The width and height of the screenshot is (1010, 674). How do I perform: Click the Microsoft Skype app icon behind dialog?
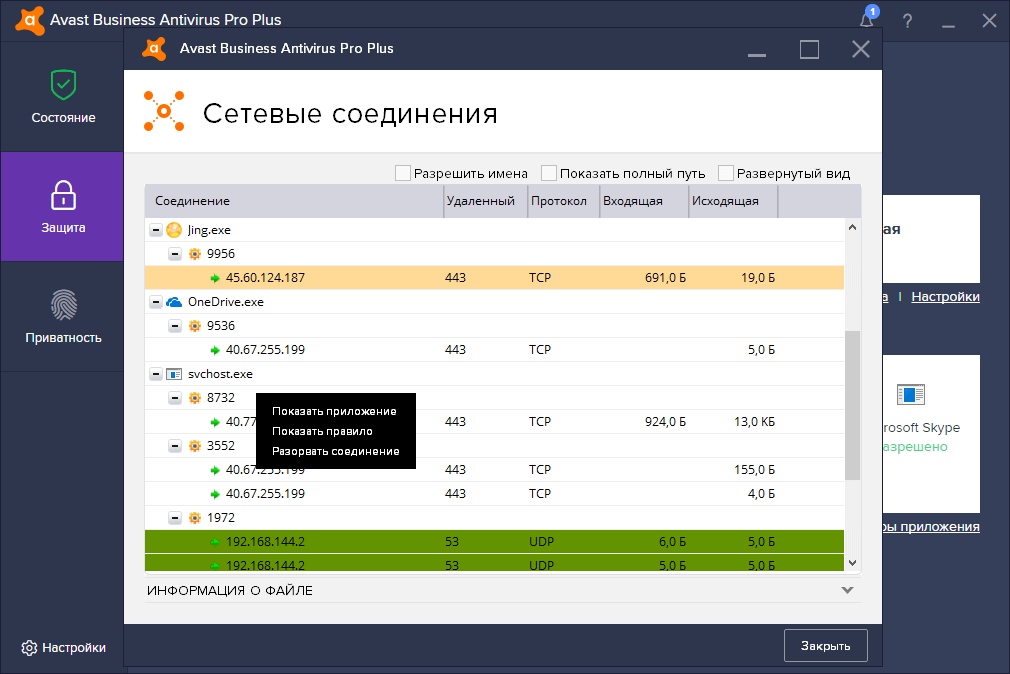[911, 394]
